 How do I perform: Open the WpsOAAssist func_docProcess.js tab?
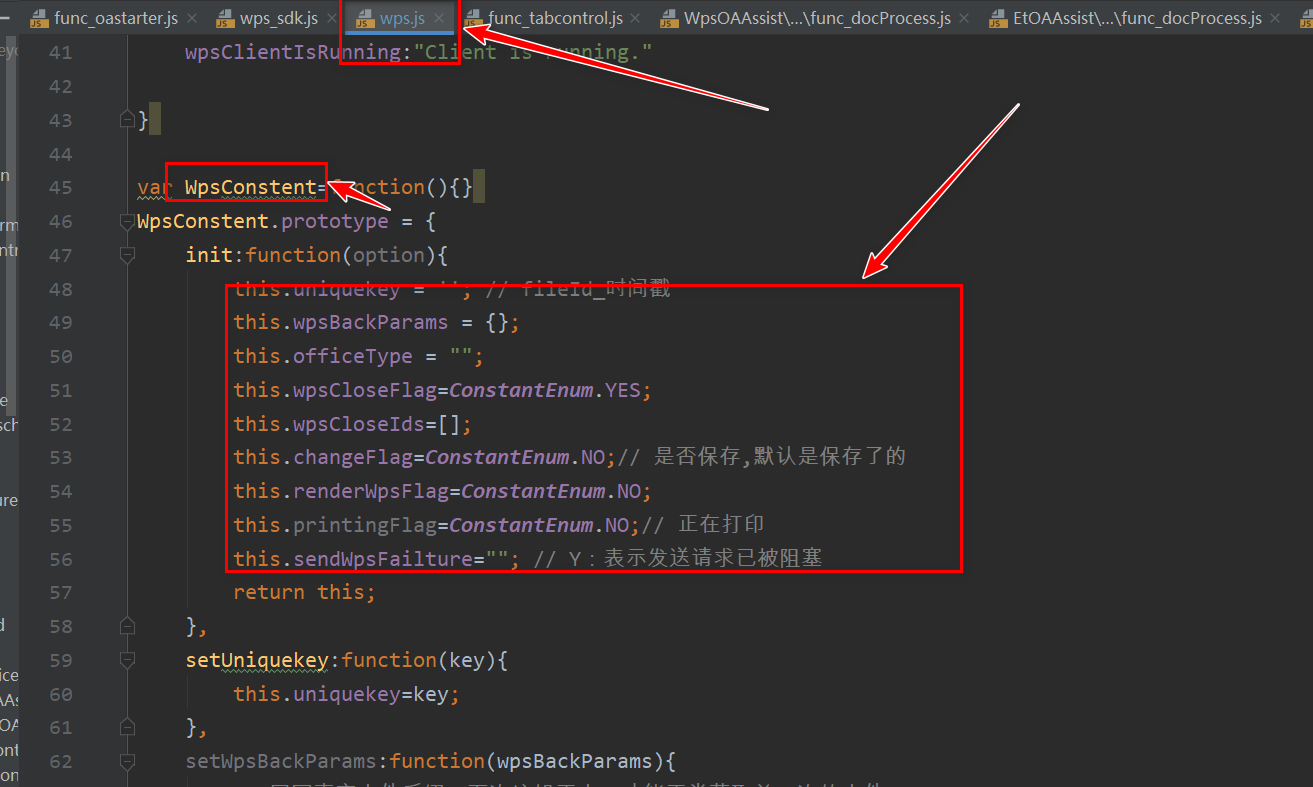817,18
